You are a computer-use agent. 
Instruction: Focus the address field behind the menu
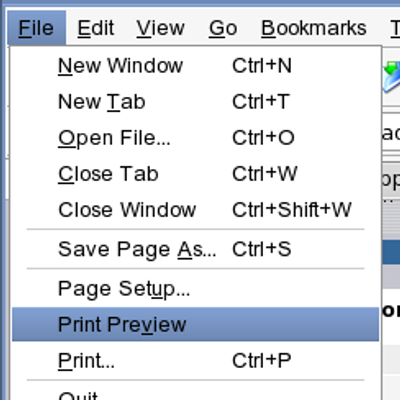[x=391, y=133]
